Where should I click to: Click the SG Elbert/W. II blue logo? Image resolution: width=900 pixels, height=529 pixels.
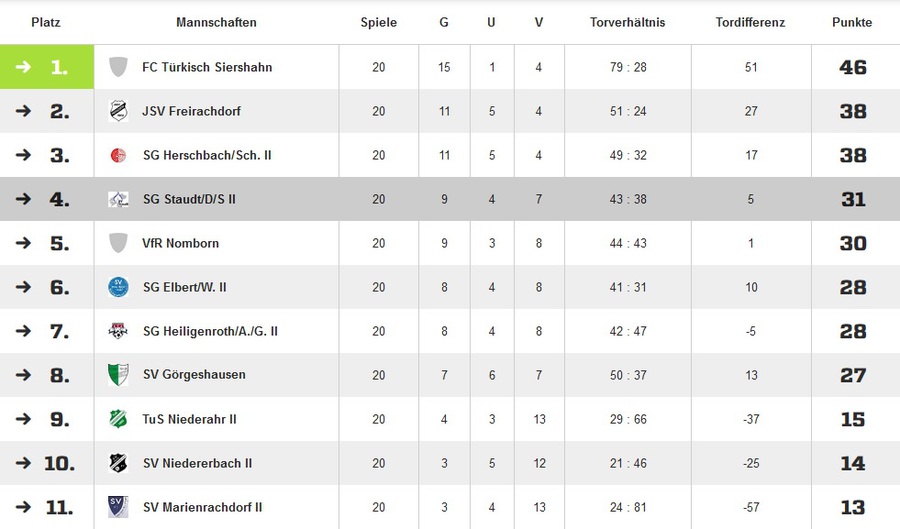pyautogui.click(x=118, y=287)
